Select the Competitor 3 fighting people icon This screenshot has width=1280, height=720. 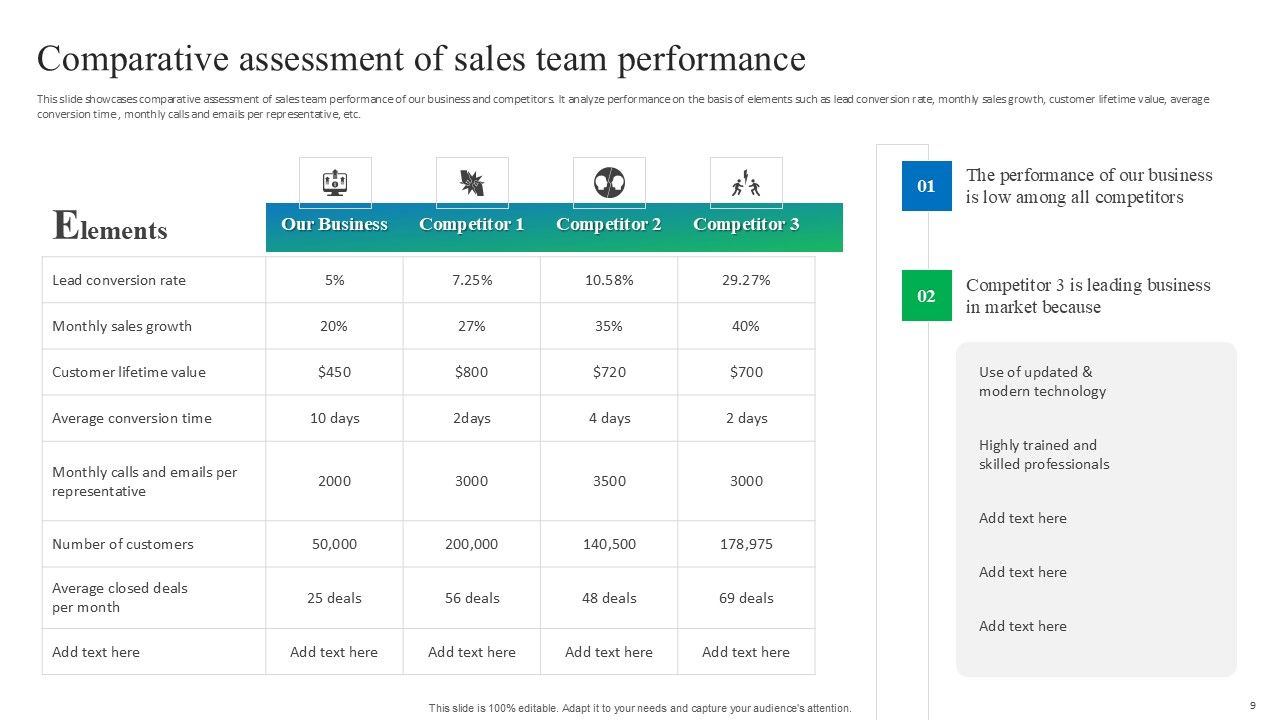pyautogui.click(x=746, y=184)
